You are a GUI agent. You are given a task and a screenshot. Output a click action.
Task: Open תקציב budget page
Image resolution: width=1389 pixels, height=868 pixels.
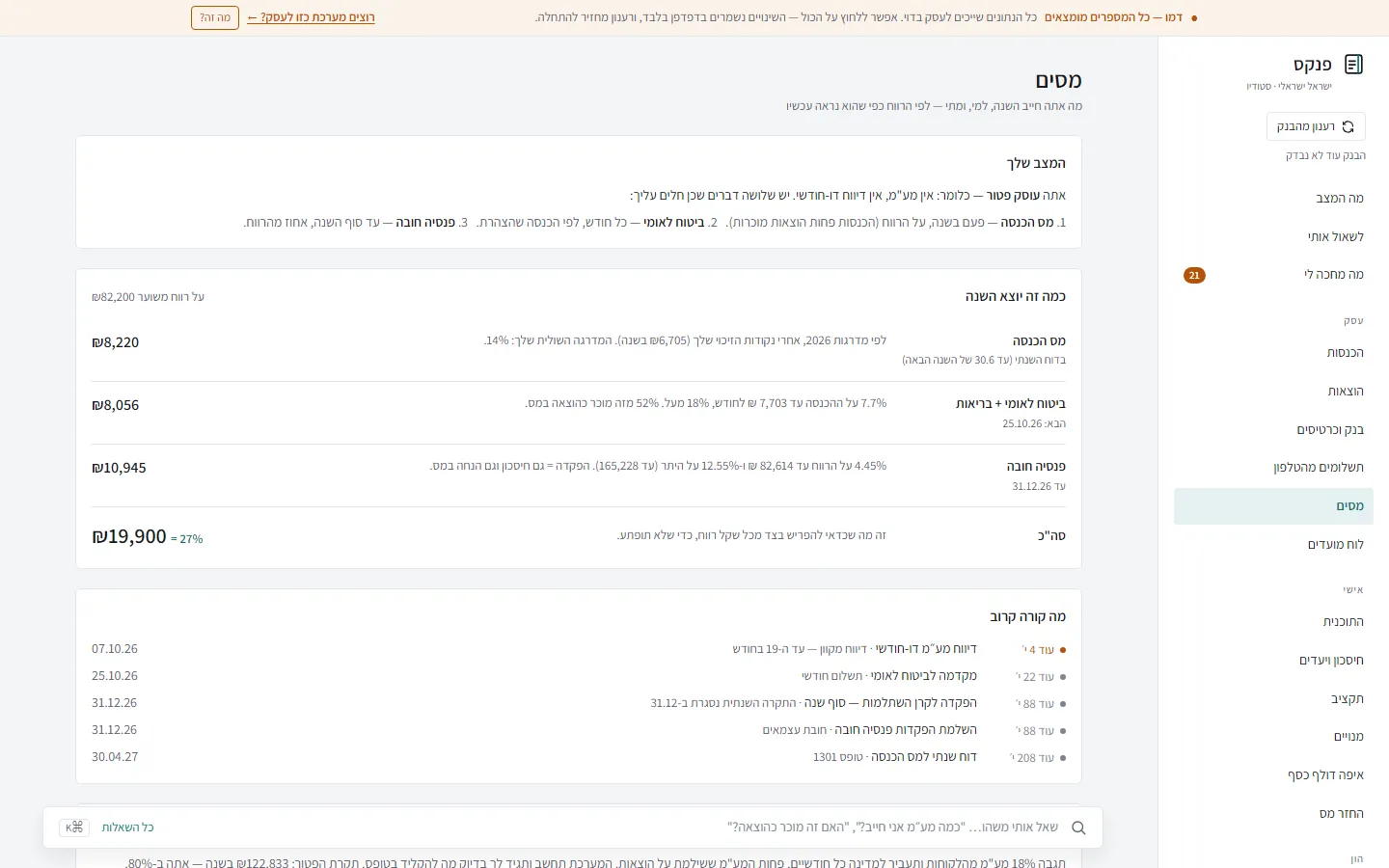(x=1273, y=699)
